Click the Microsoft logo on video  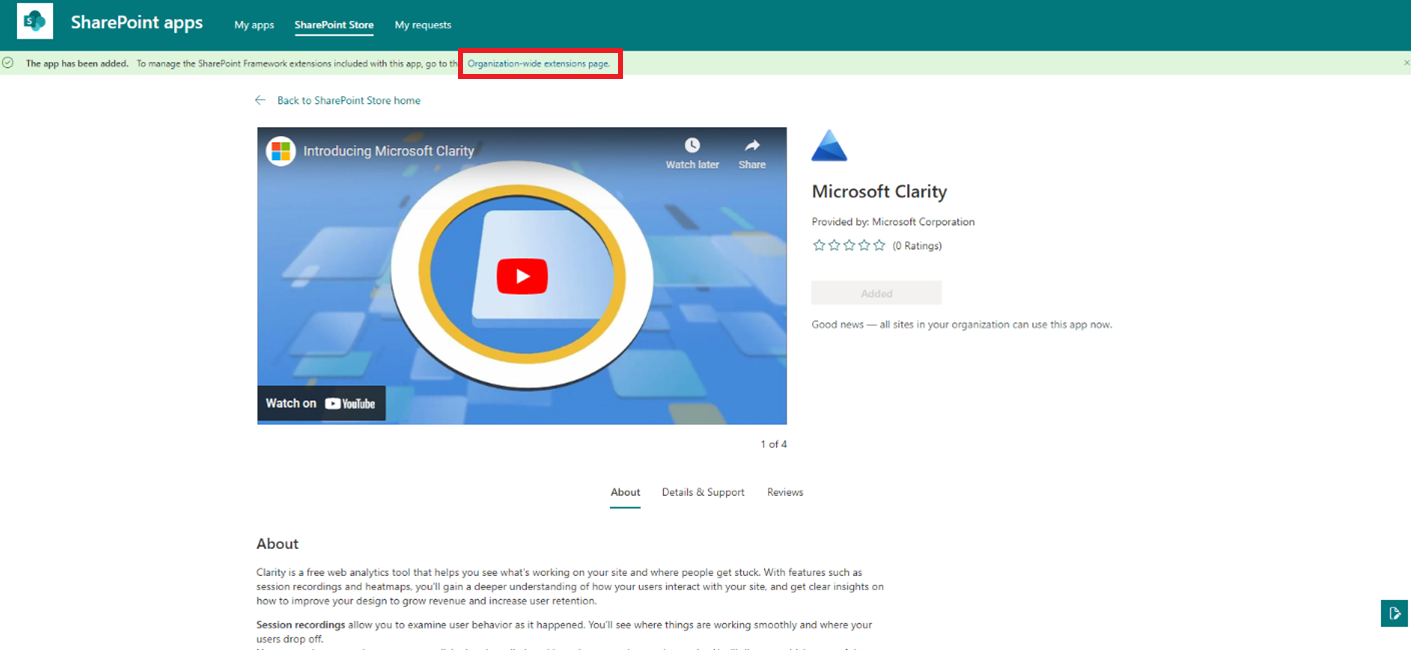point(281,151)
